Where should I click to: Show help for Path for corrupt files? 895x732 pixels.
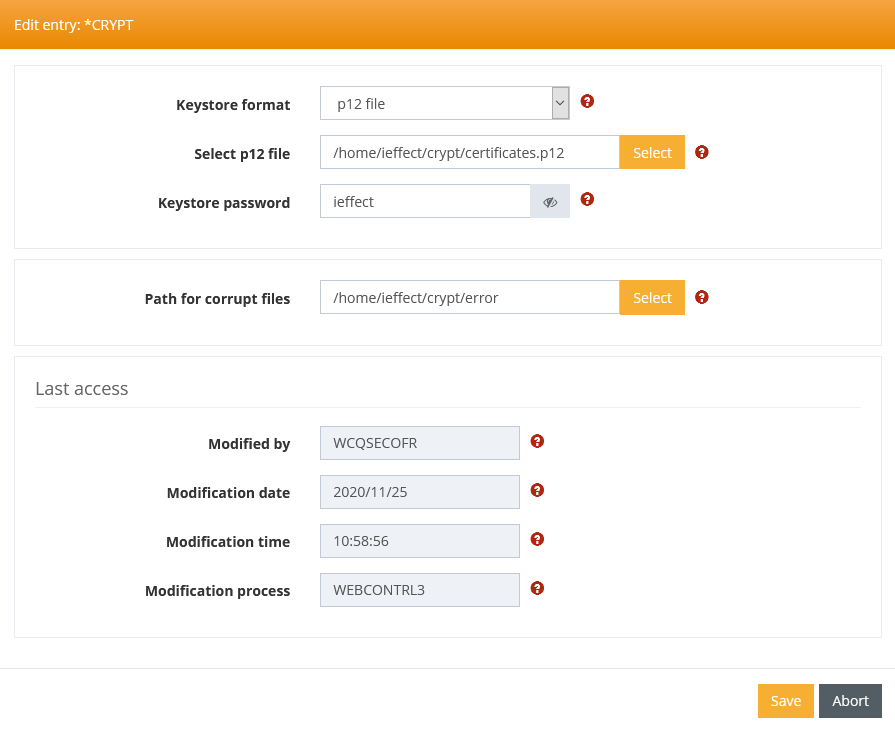702,297
